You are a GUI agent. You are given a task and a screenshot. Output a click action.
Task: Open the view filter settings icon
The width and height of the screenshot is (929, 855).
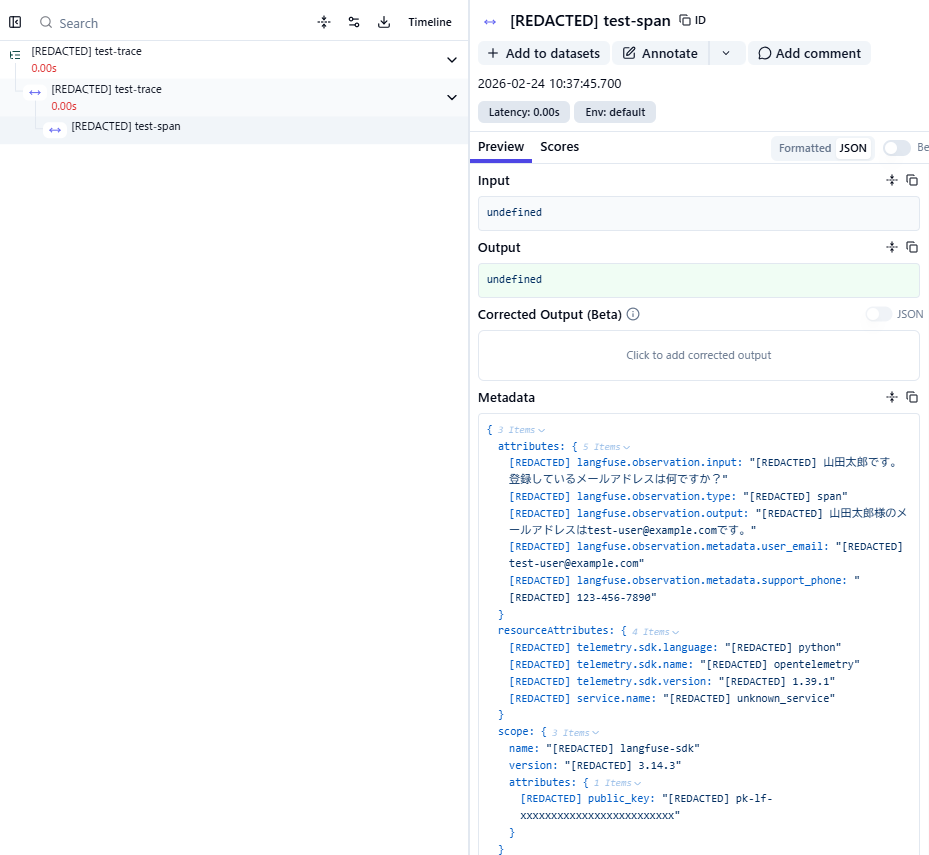pos(354,22)
